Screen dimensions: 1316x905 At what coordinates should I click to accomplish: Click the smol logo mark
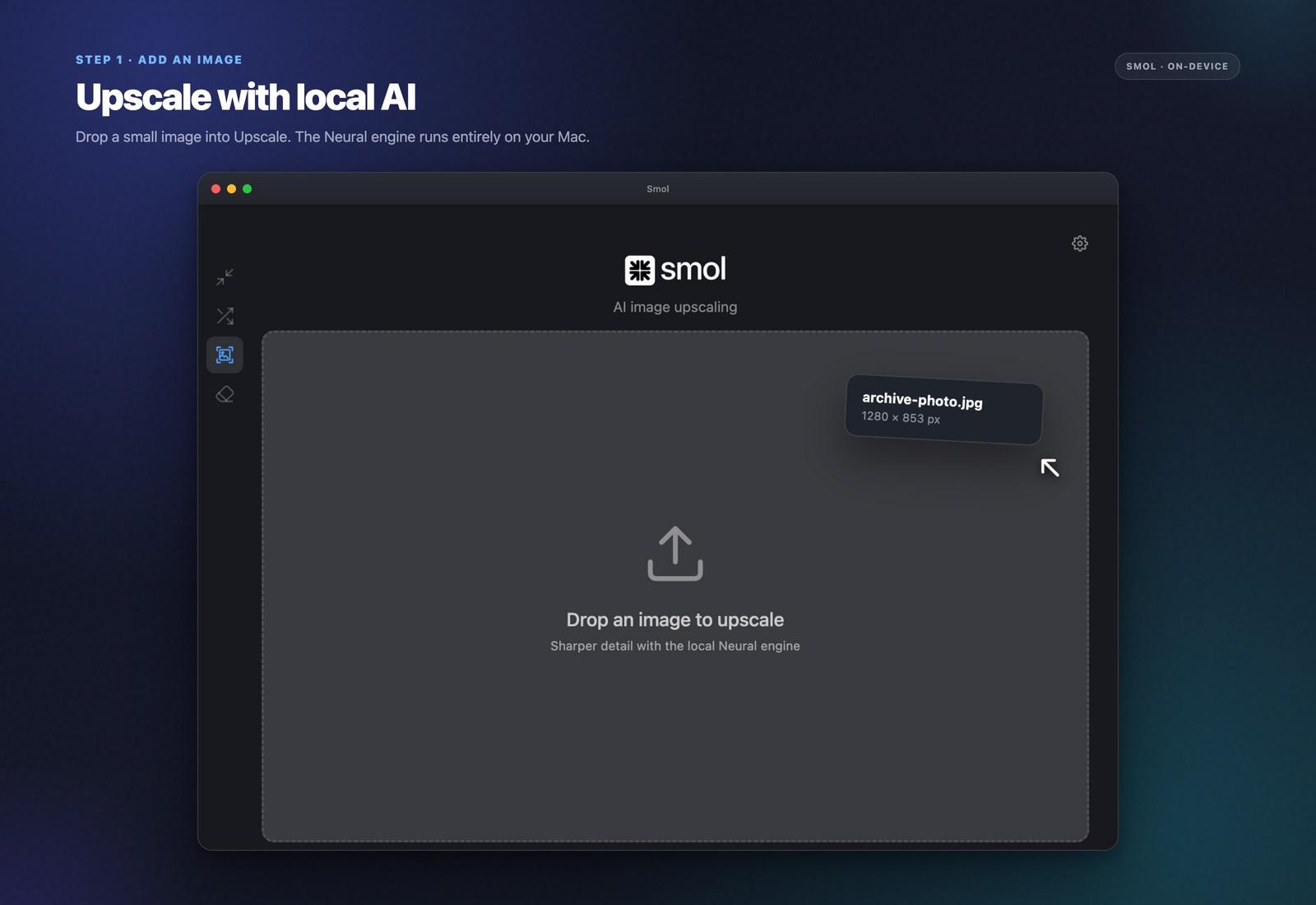point(639,270)
